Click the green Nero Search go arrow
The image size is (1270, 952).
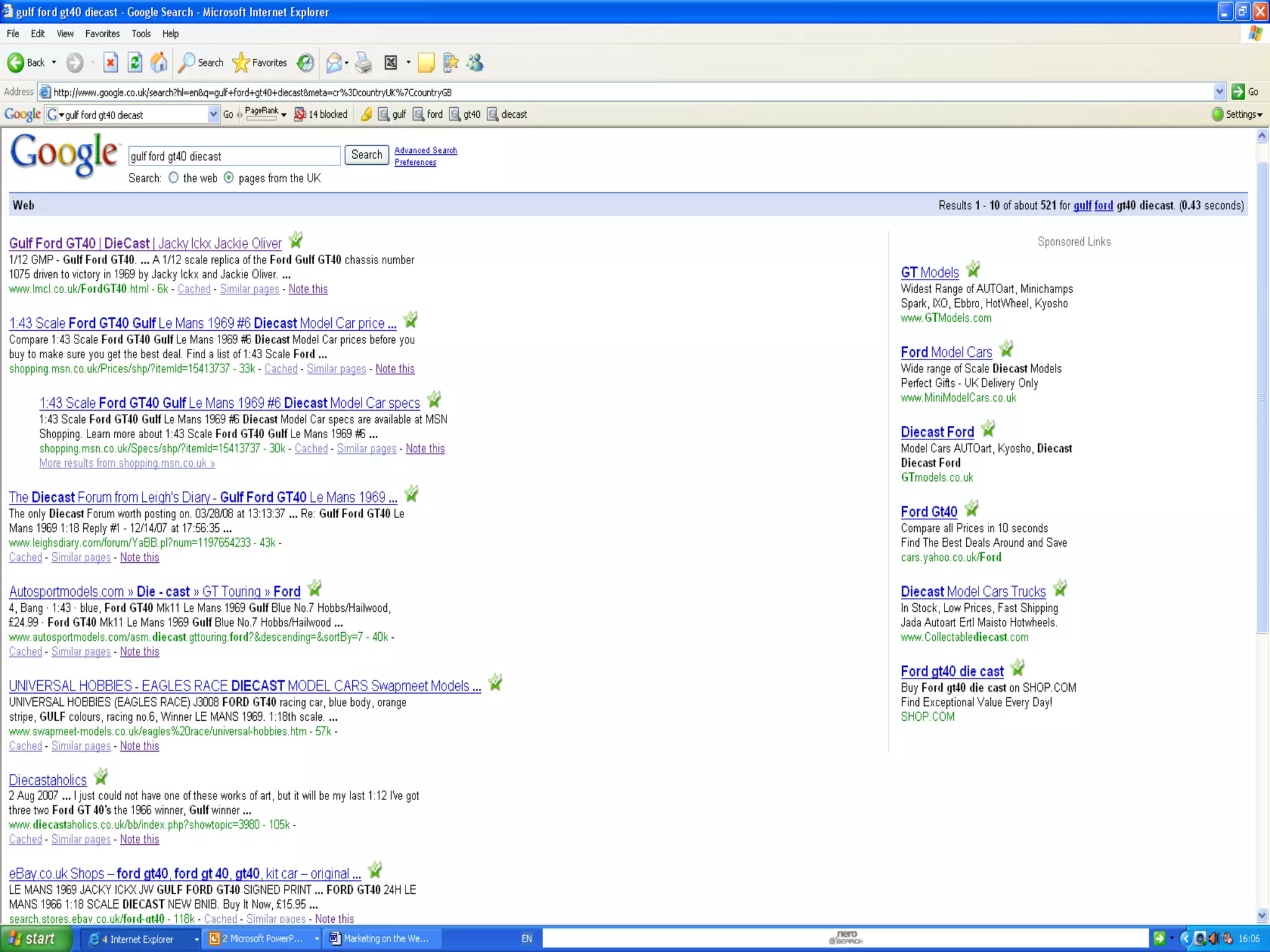1158,938
